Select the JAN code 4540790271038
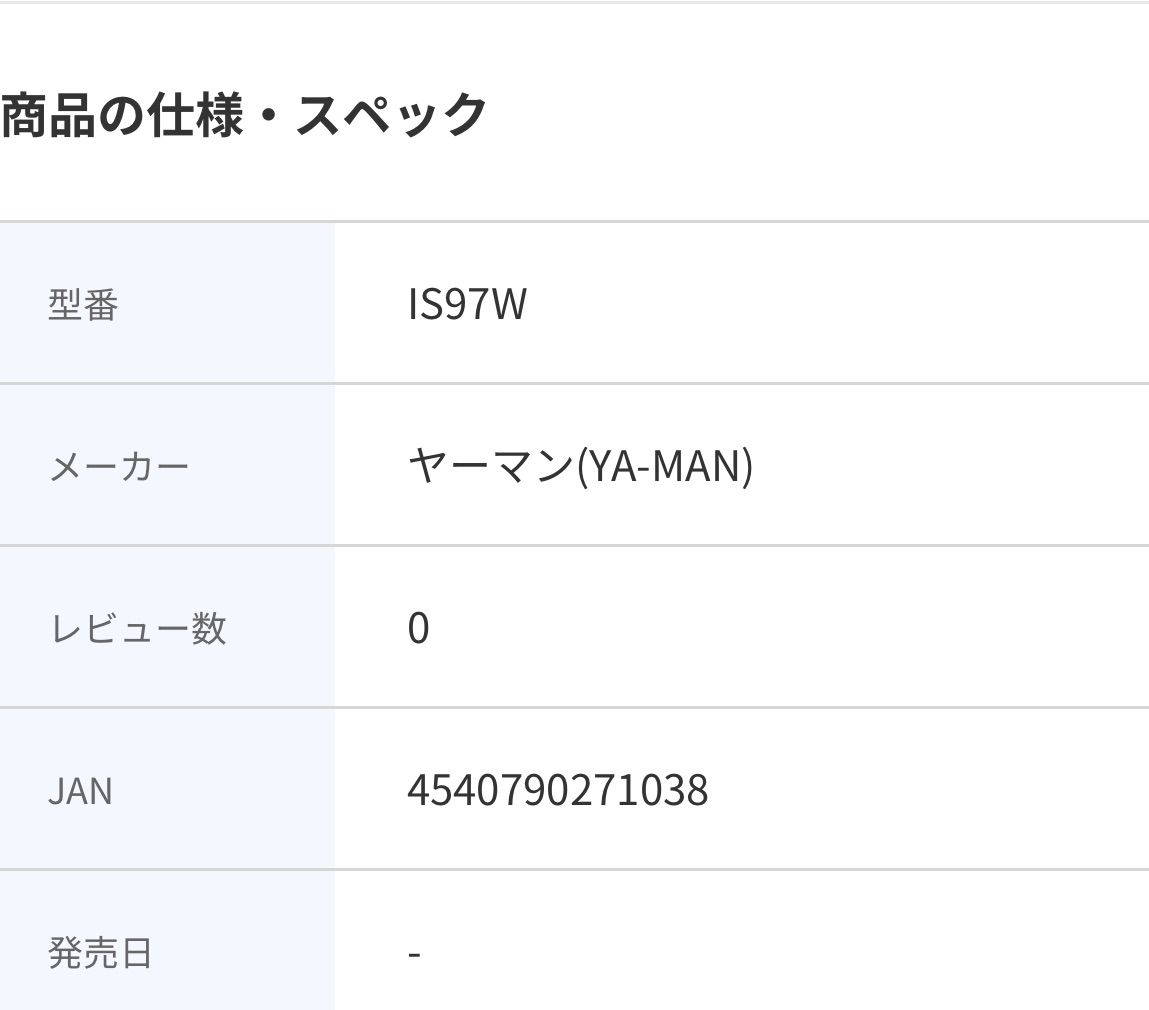1149x1010 pixels. tap(557, 791)
